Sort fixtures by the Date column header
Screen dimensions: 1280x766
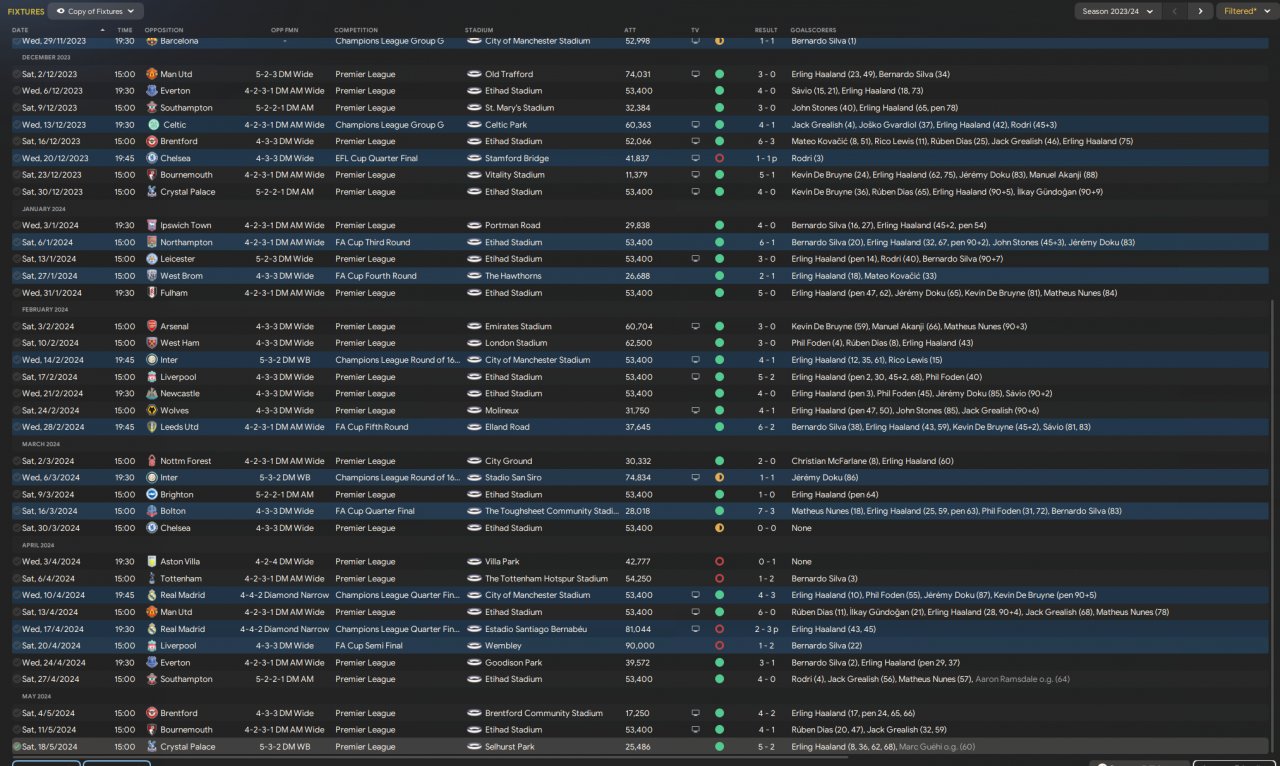coord(20,30)
